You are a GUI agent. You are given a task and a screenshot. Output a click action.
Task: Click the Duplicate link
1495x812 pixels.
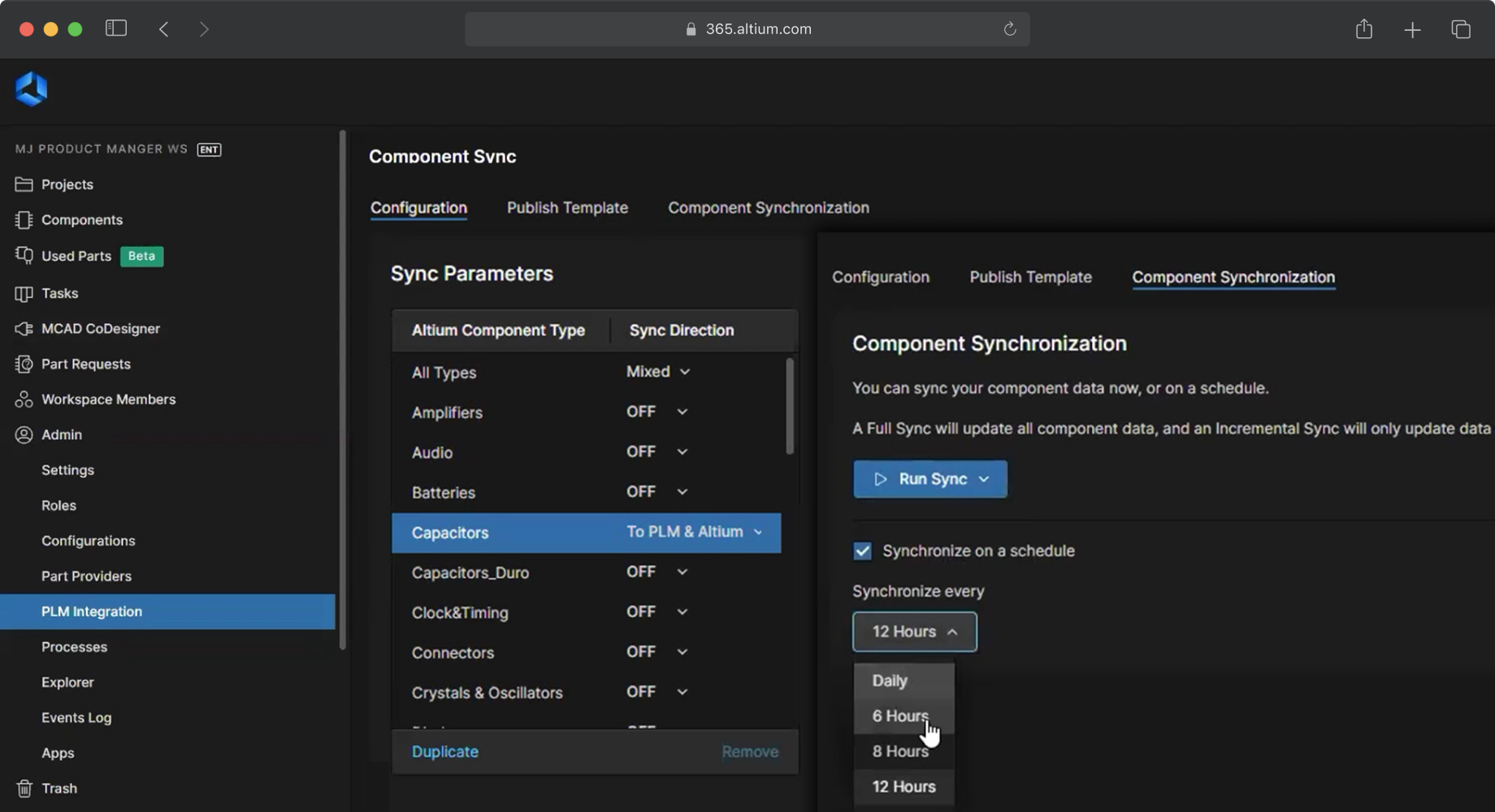pyautogui.click(x=444, y=752)
